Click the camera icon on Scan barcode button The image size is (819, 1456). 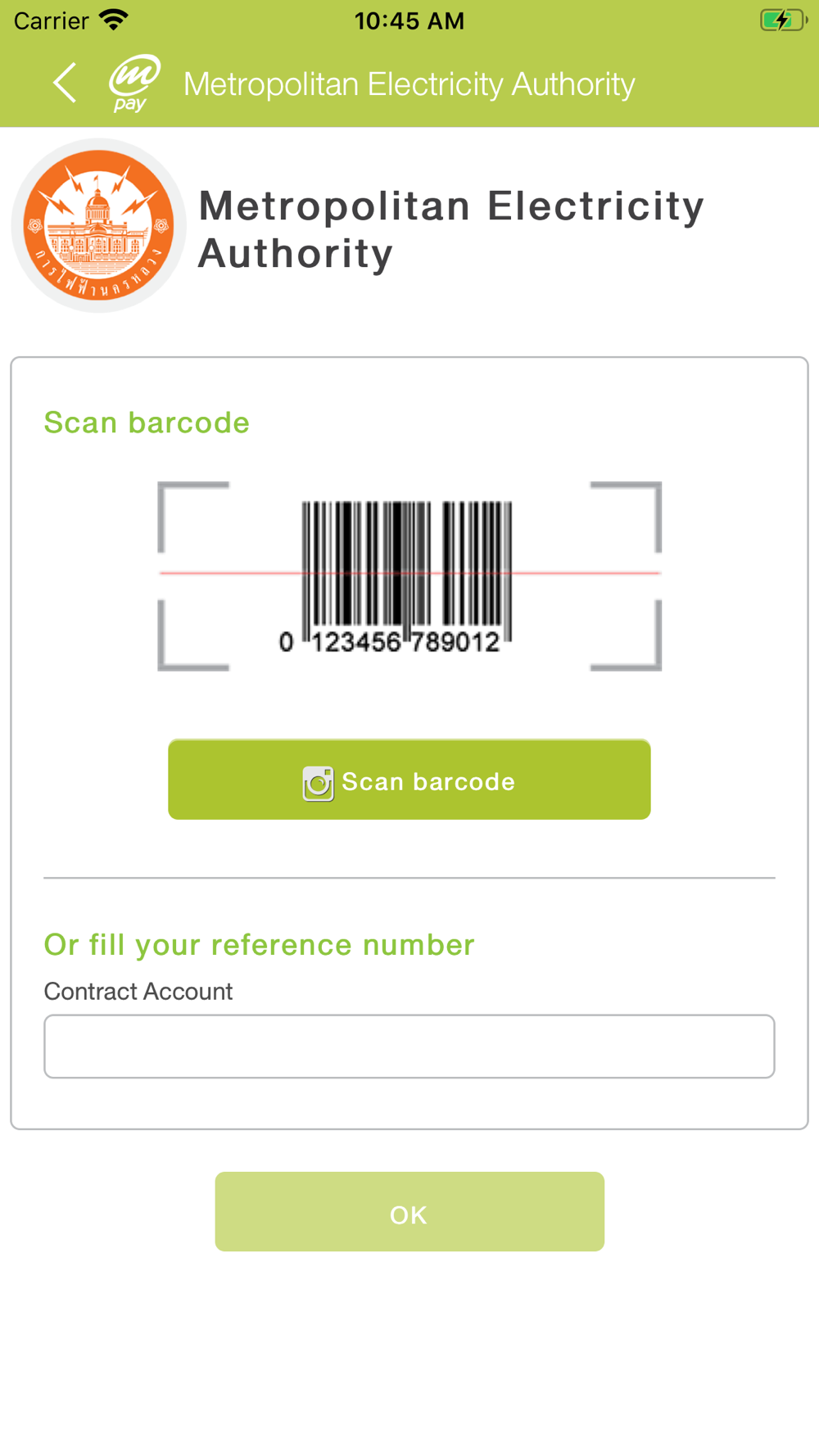tap(318, 783)
